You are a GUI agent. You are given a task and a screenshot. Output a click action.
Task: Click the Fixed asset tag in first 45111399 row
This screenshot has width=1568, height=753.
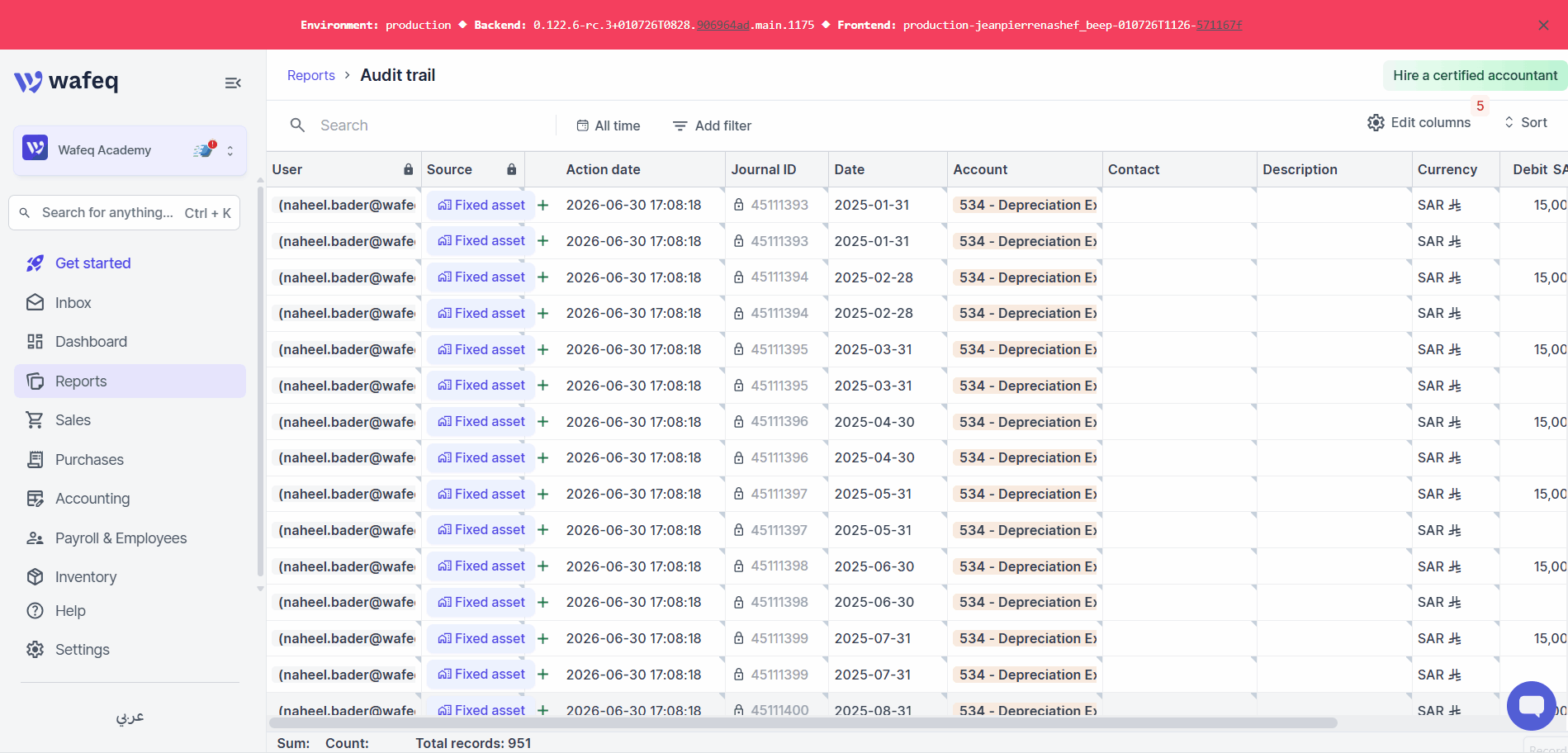(481, 638)
